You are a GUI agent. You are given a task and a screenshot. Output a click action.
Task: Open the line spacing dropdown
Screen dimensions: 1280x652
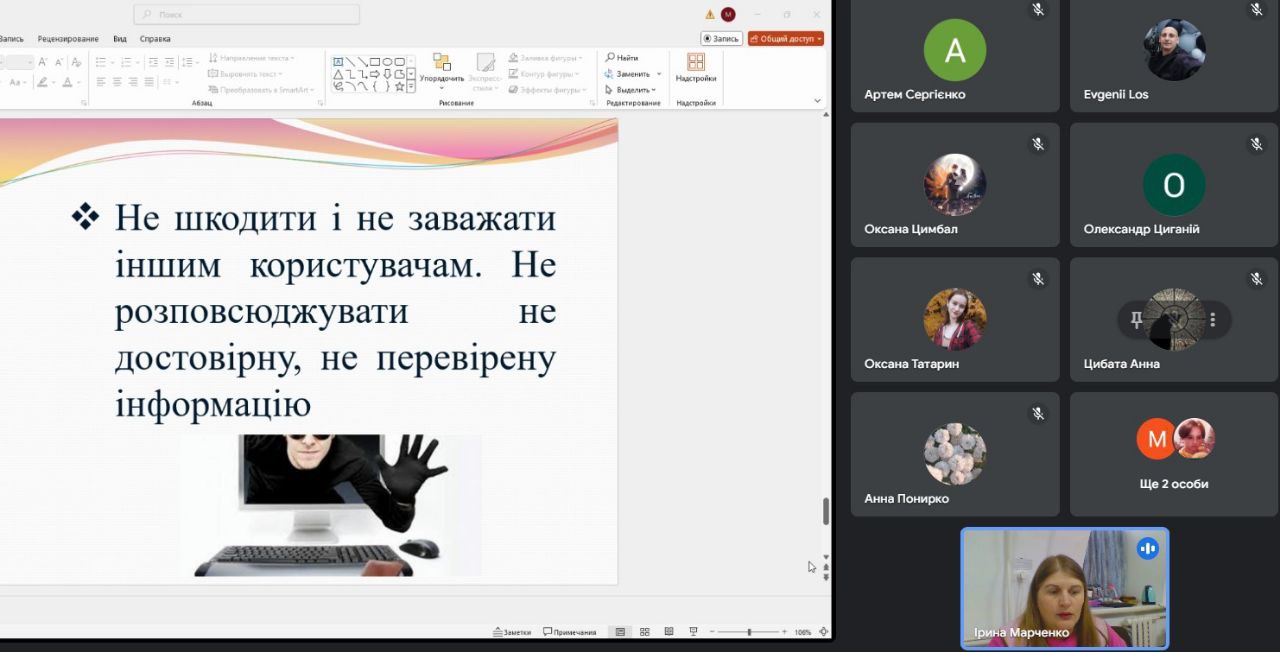pyautogui.click(x=189, y=62)
